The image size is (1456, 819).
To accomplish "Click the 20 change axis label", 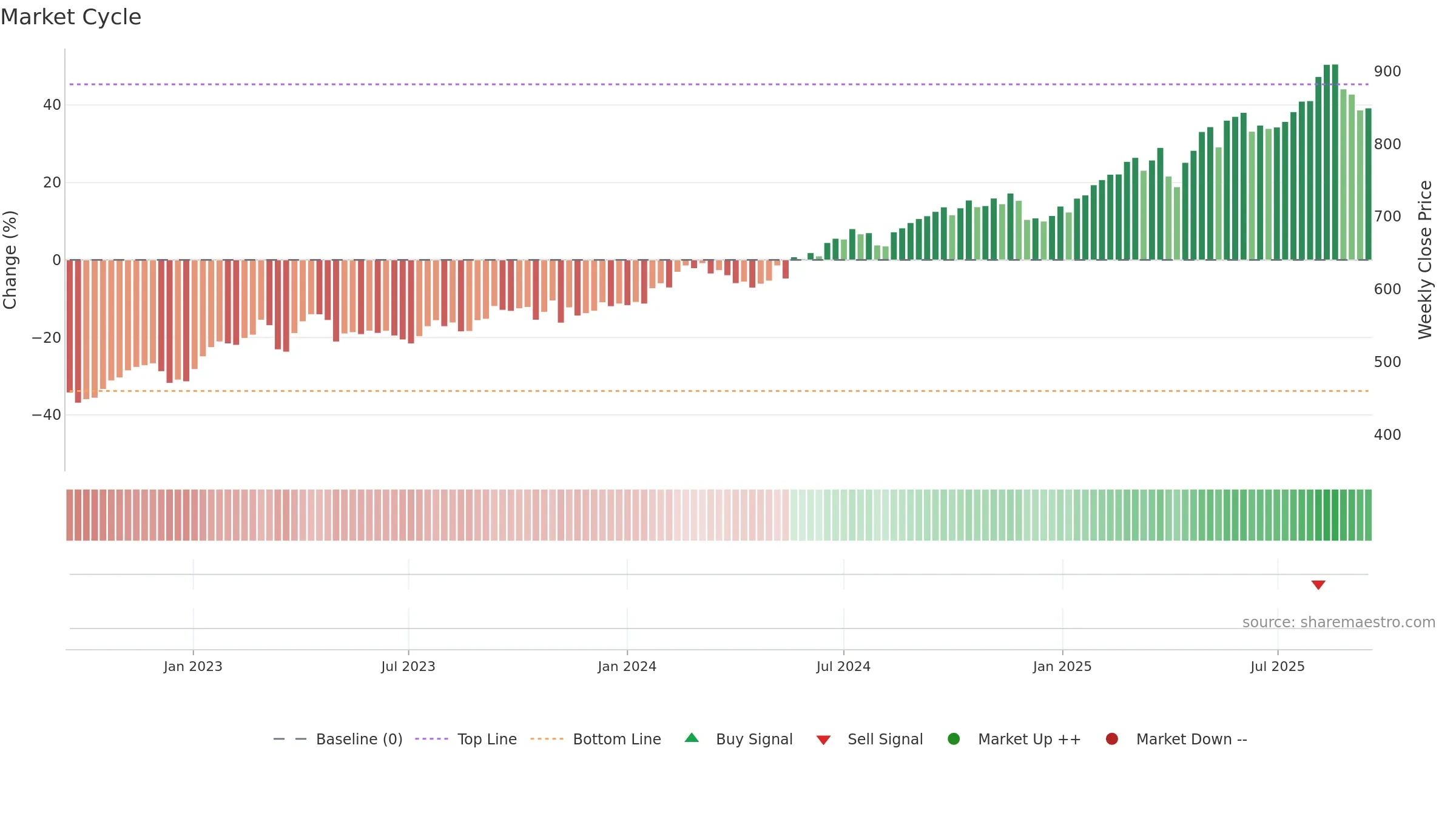I will click(52, 182).
